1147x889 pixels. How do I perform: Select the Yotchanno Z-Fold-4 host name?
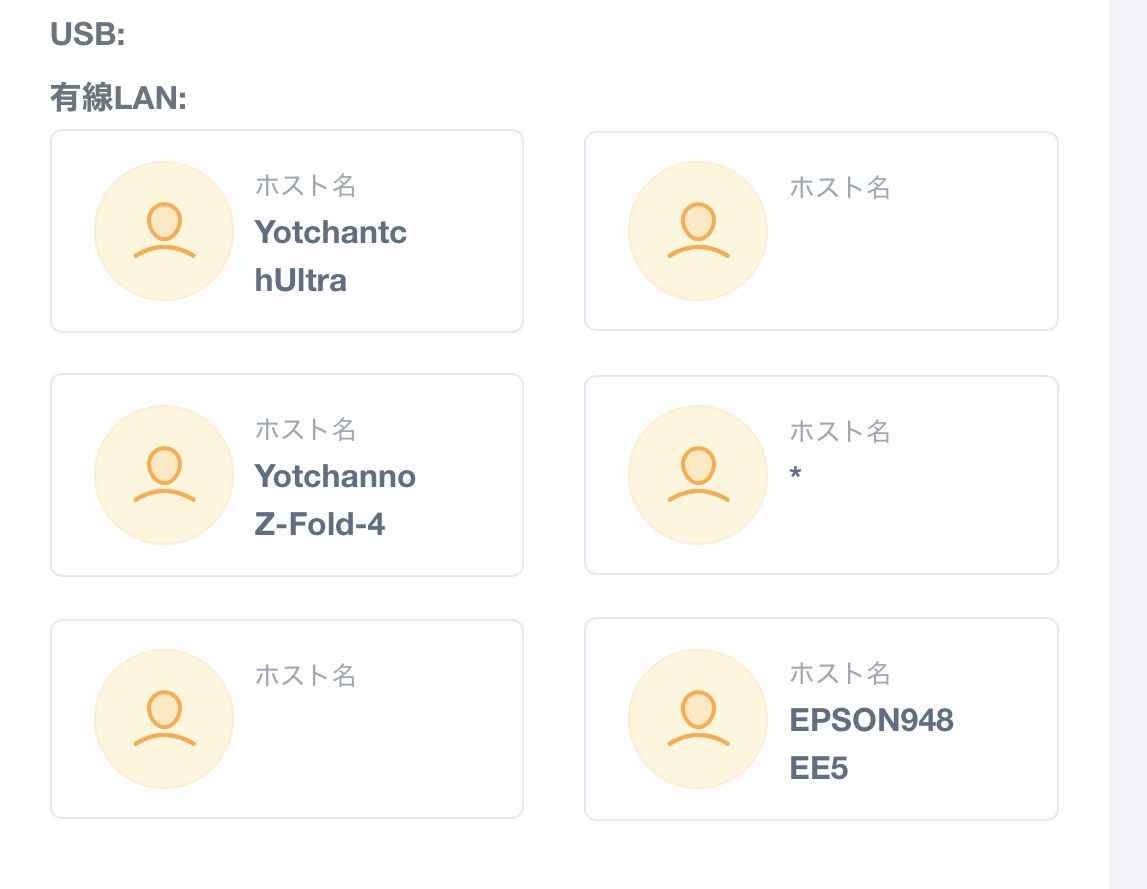(x=334, y=500)
